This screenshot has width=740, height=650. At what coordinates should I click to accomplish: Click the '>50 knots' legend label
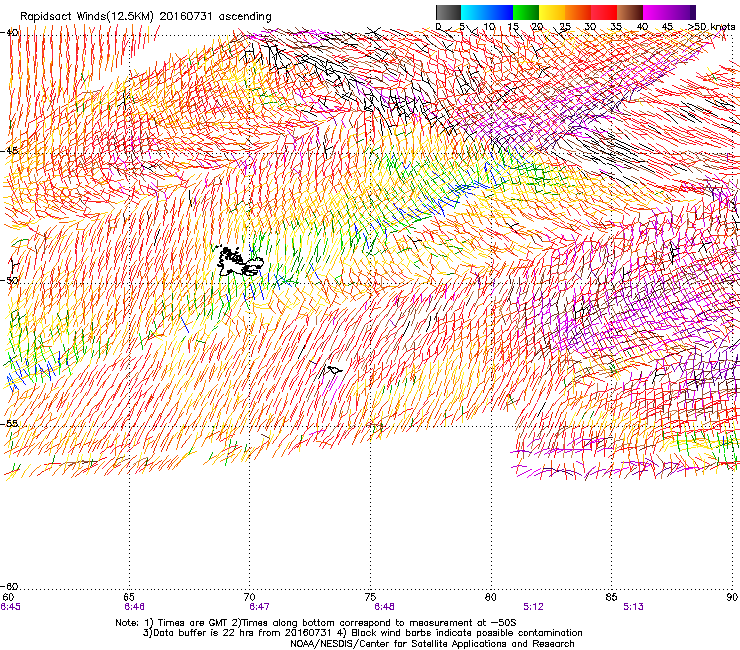(711, 27)
